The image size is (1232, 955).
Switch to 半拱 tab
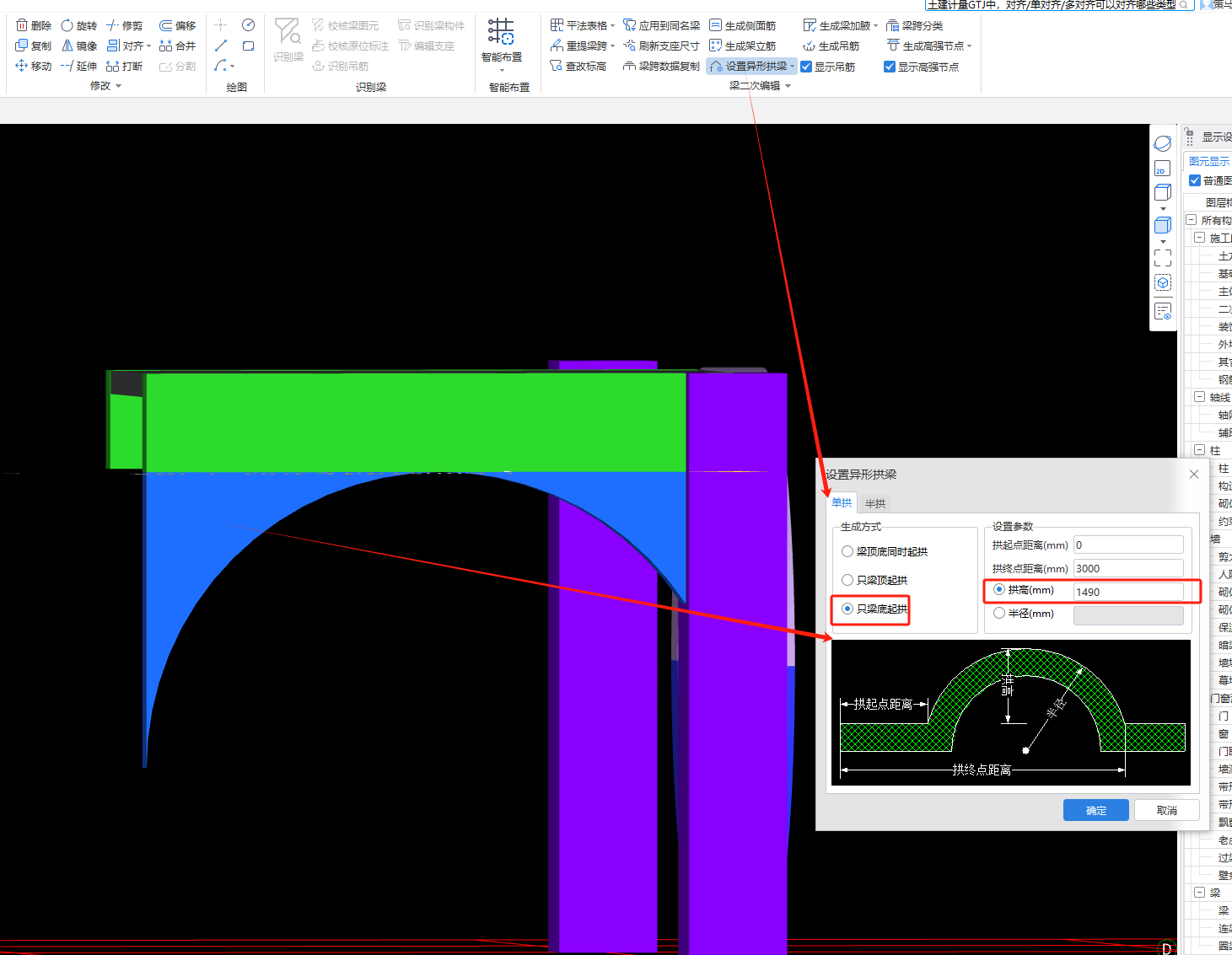click(x=875, y=503)
